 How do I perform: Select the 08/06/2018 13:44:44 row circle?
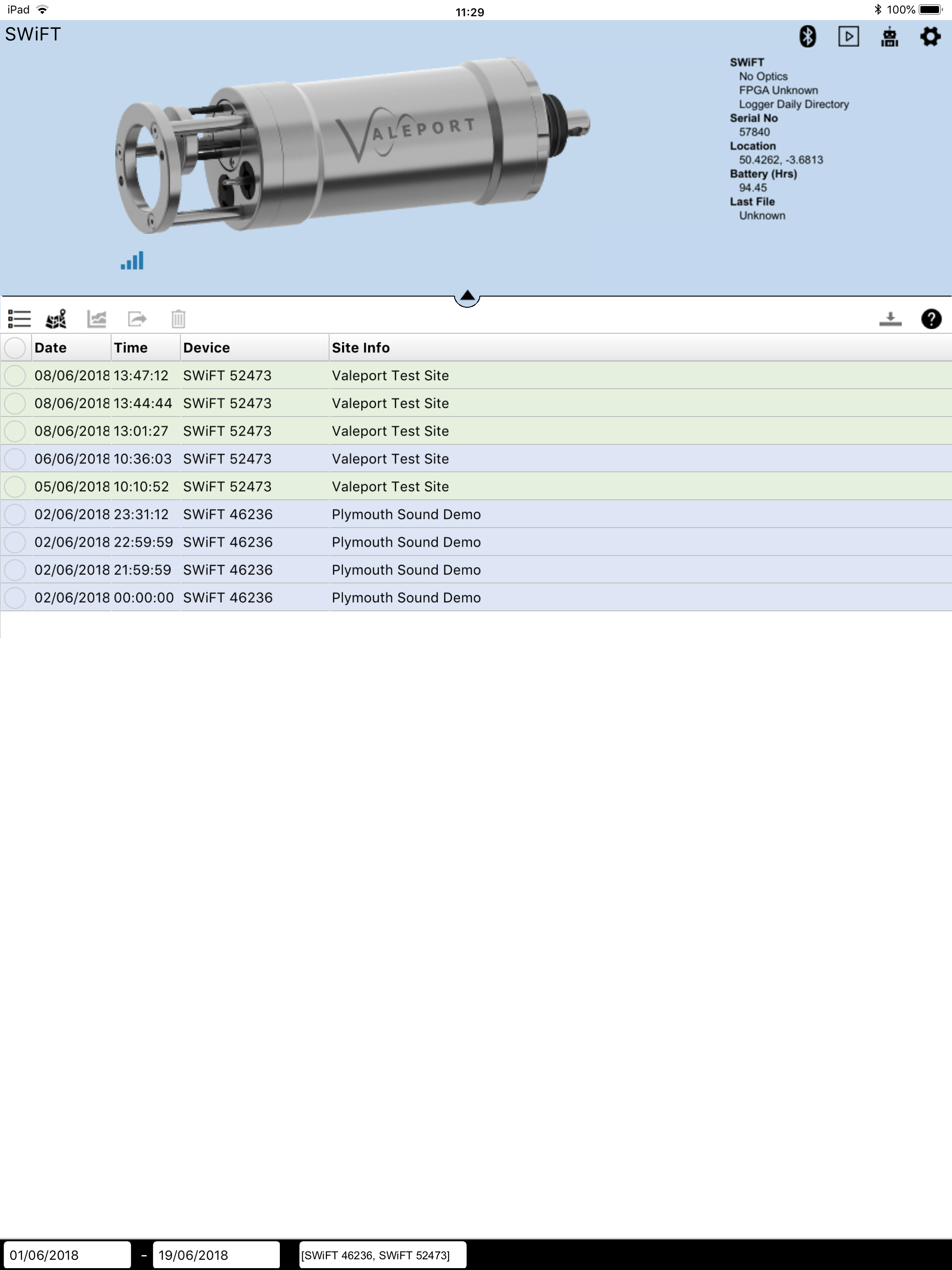pos(15,403)
